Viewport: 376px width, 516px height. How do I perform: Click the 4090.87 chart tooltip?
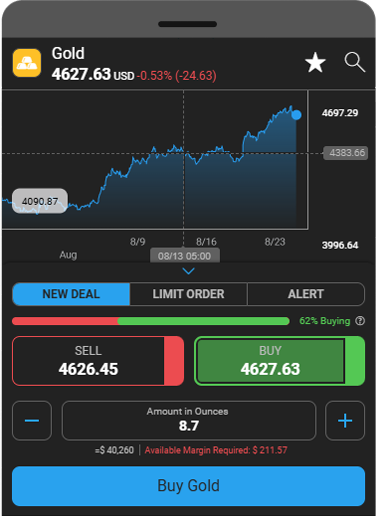[x=40, y=201]
